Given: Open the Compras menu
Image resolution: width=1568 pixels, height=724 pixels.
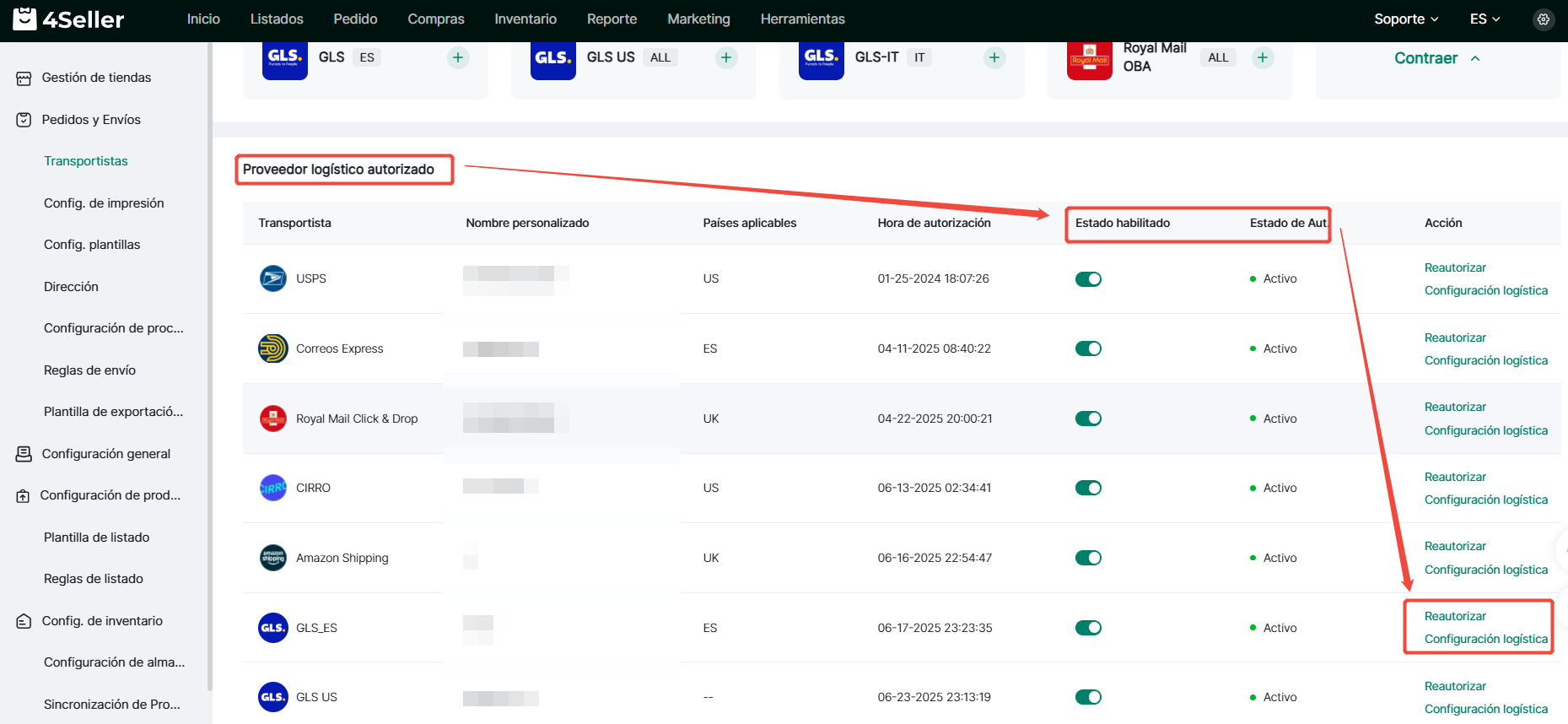Looking at the screenshot, I should click(x=436, y=19).
